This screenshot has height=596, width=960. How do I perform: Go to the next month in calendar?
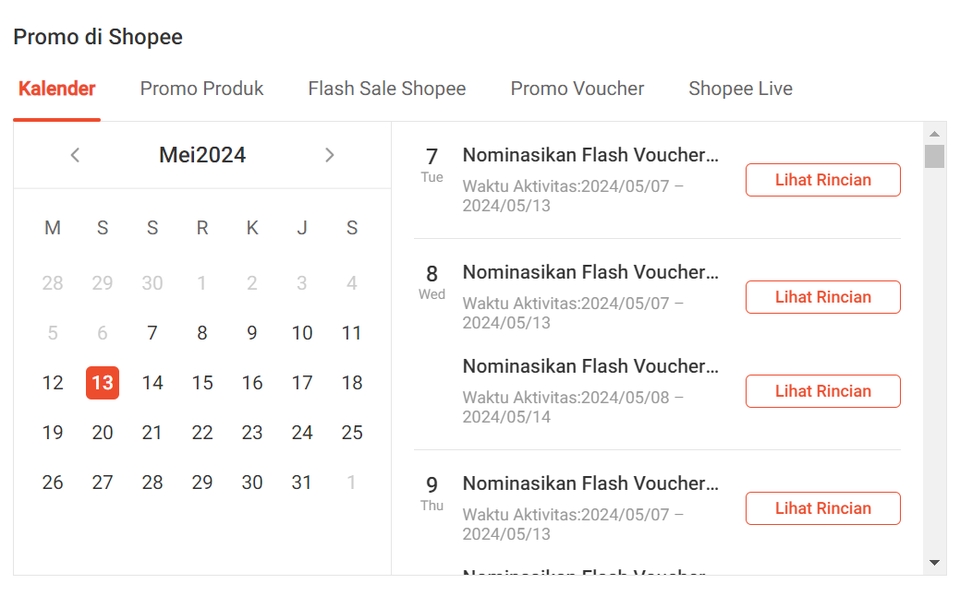[x=329, y=155]
